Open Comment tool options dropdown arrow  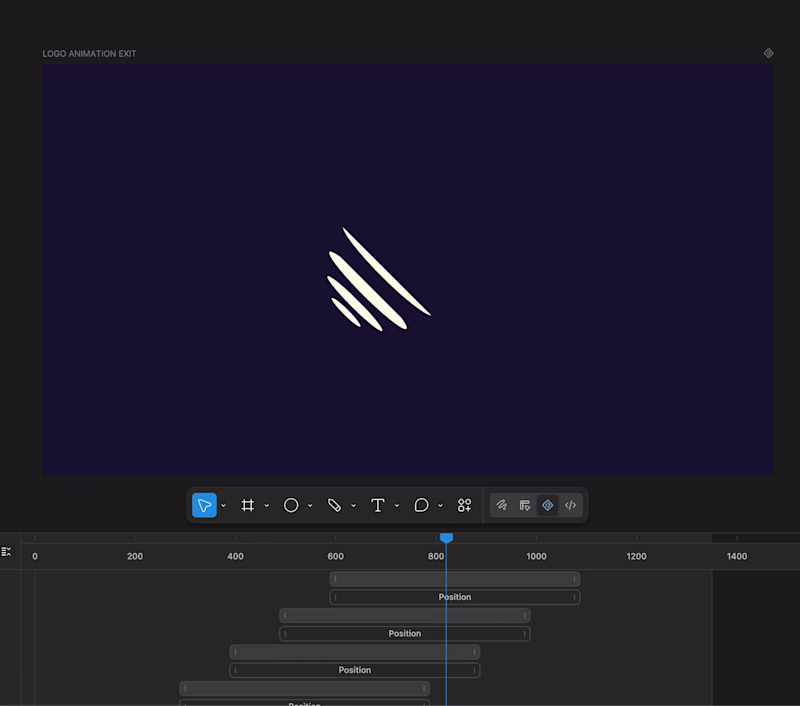[x=440, y=506]
